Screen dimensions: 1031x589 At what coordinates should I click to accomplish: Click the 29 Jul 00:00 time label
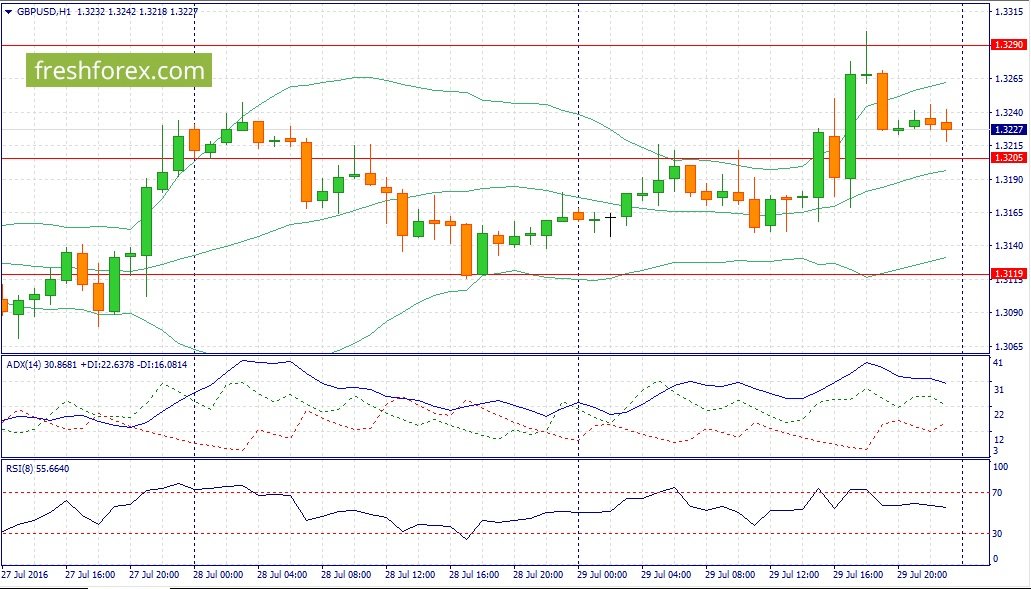coord(604,574)
